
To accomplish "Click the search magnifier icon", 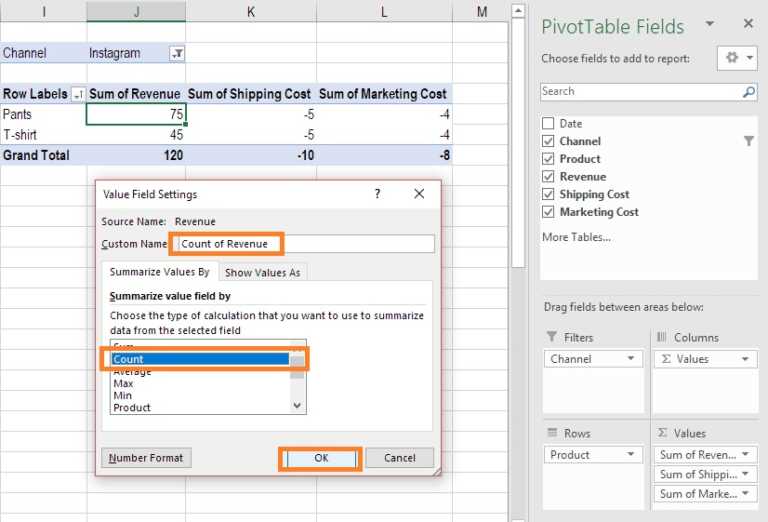I will (x=749, y=92).
